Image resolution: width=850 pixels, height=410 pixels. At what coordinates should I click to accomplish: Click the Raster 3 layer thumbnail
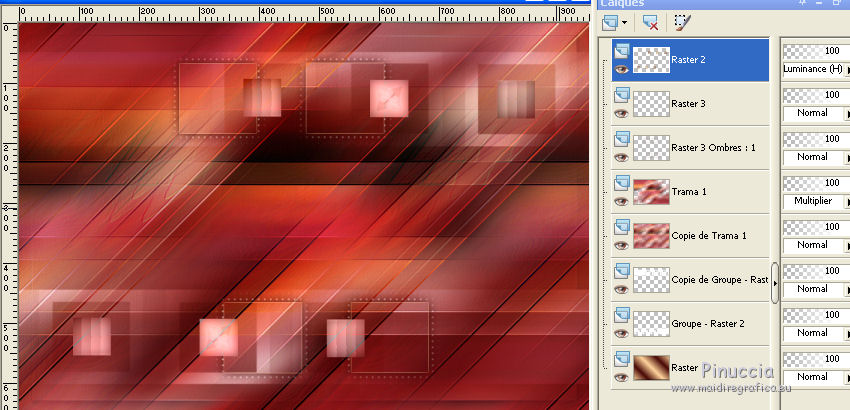[652, 104]
